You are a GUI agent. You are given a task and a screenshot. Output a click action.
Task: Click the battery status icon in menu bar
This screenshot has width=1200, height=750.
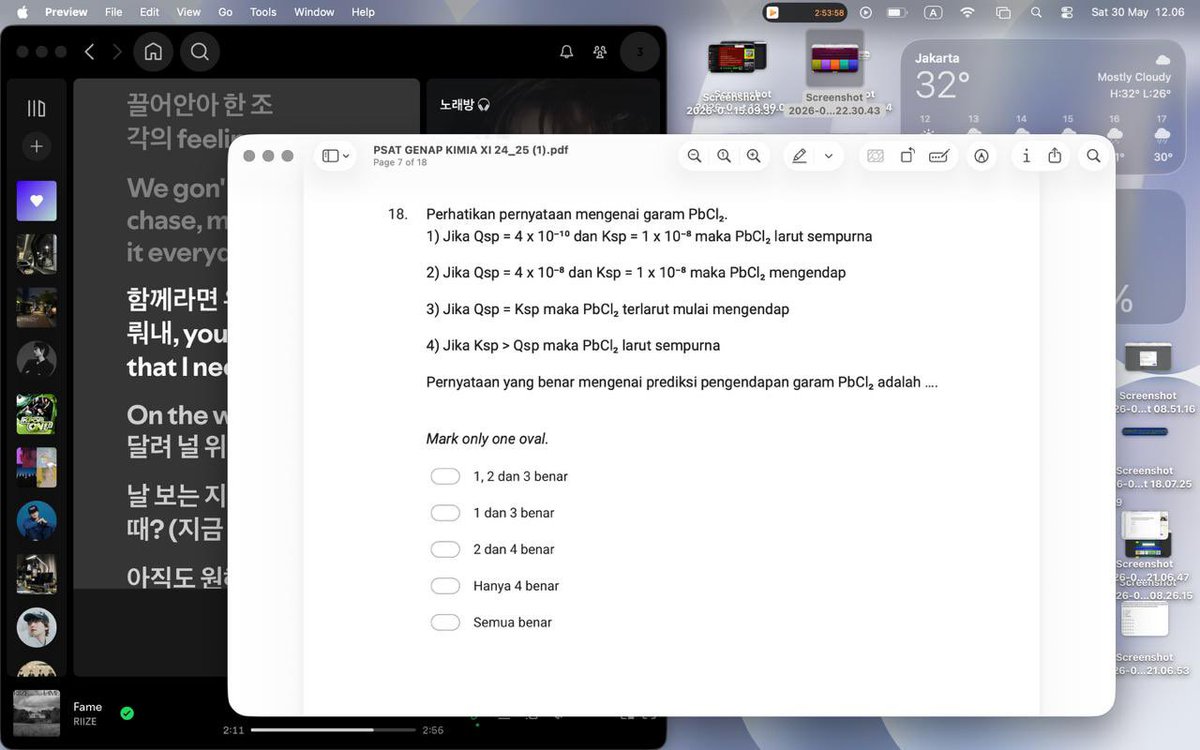pyautogui.click(x=897, y=12)
